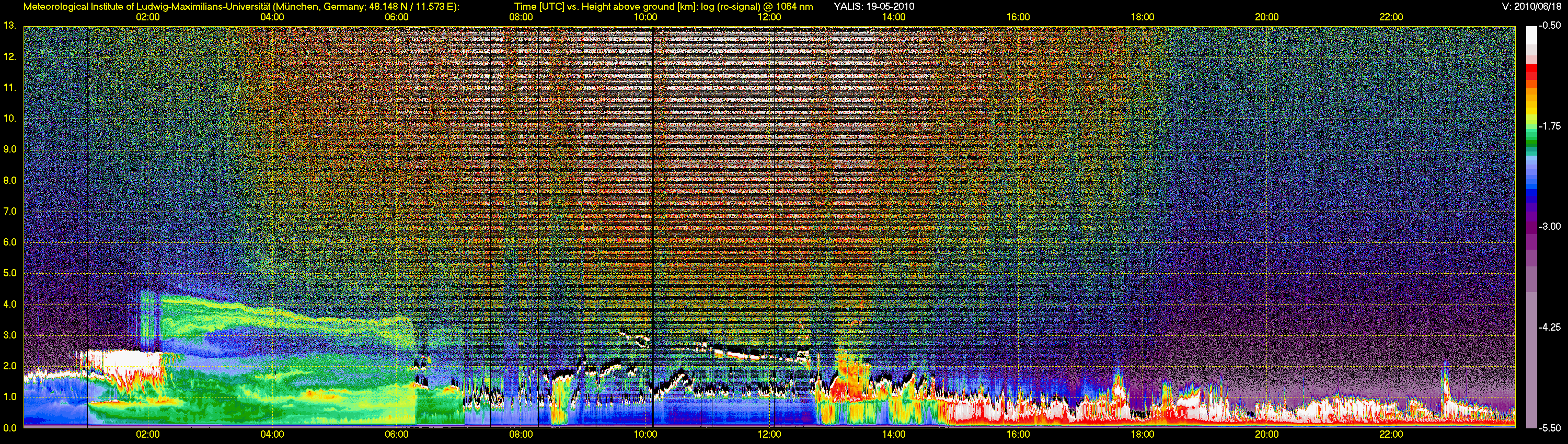Click '18:00' on the lower time axis

(1143, 434)
